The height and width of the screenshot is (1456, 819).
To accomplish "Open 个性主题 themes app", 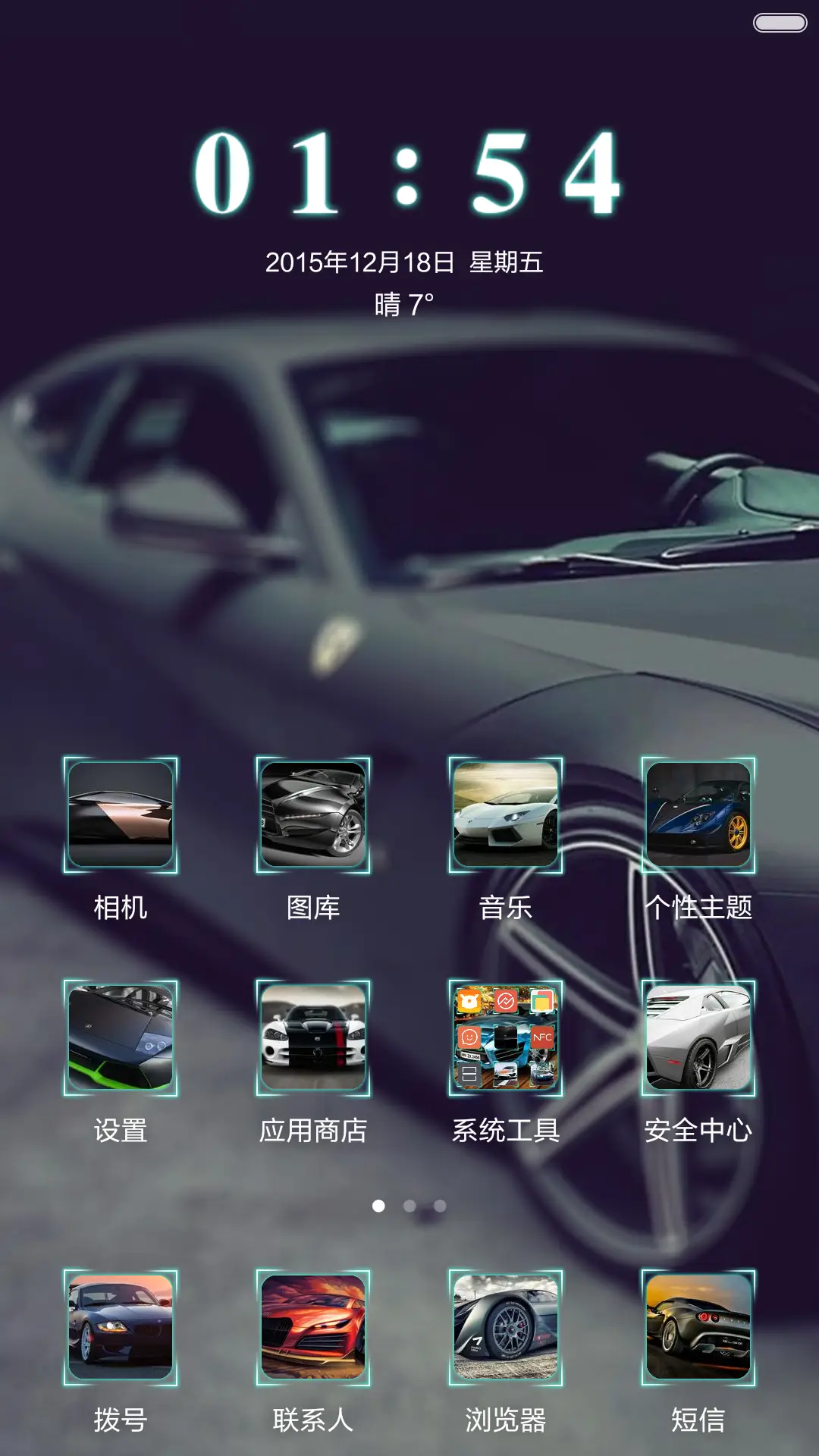I will click(698, 815).
